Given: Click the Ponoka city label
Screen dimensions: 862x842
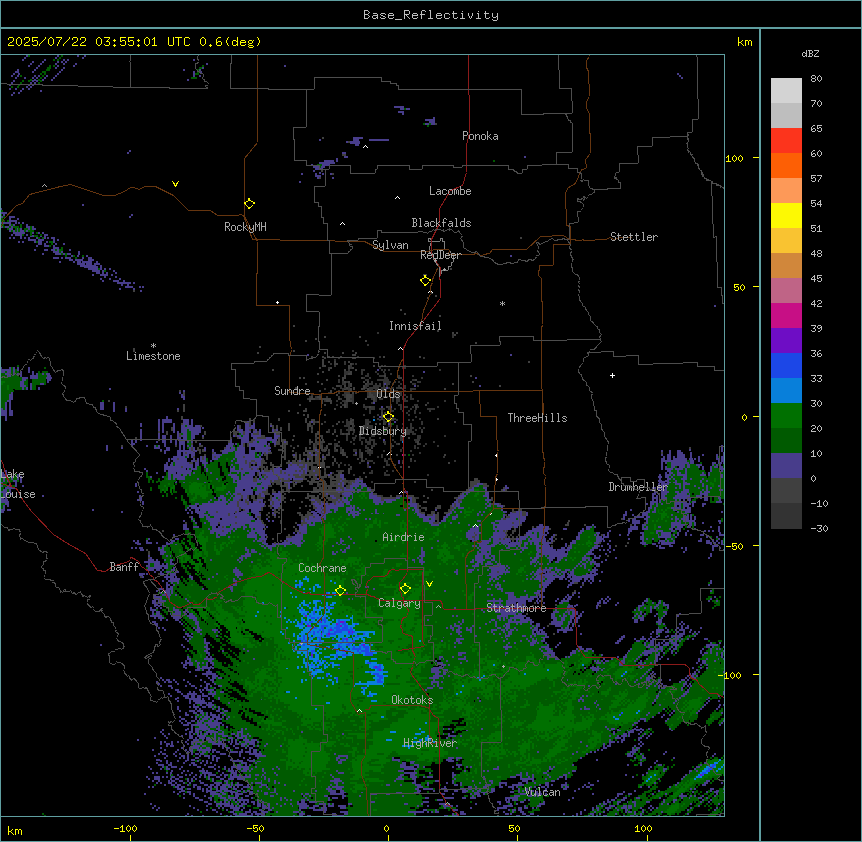Looking at the screenshot, I should (480, 136).
